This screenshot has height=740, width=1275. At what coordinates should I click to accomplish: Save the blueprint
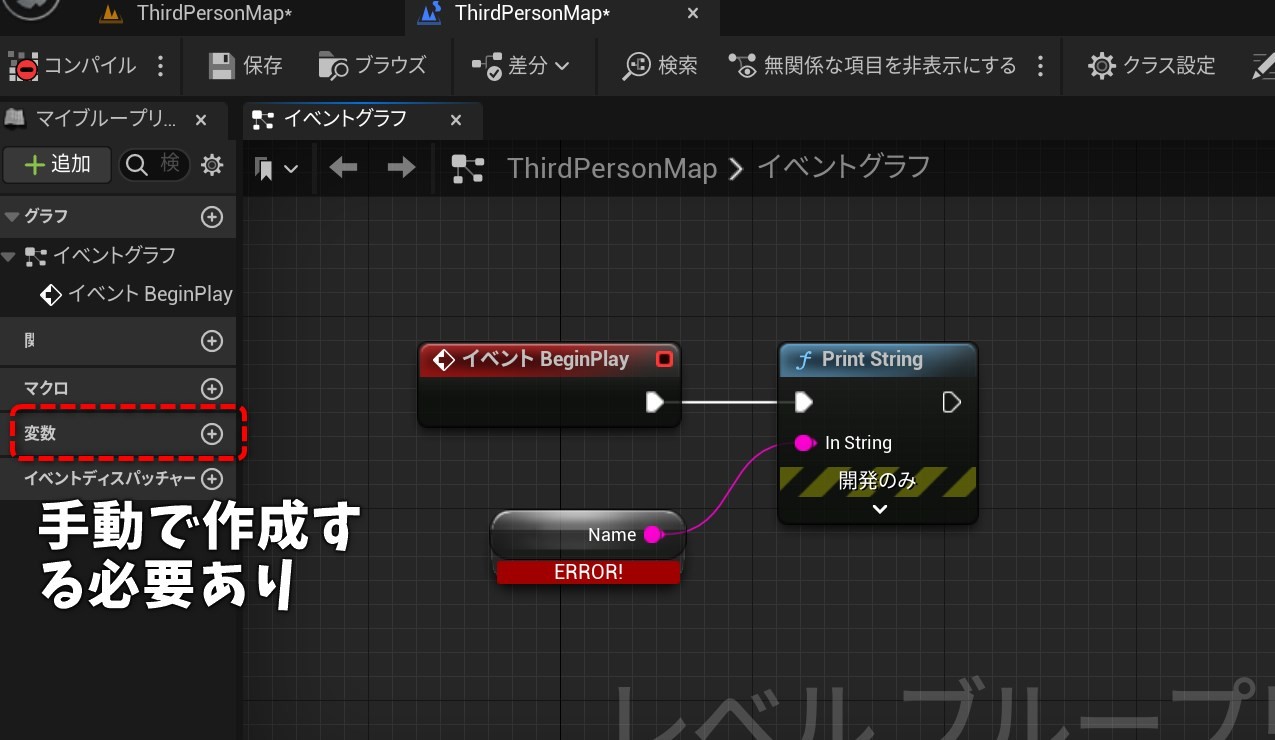pos(245,66)
